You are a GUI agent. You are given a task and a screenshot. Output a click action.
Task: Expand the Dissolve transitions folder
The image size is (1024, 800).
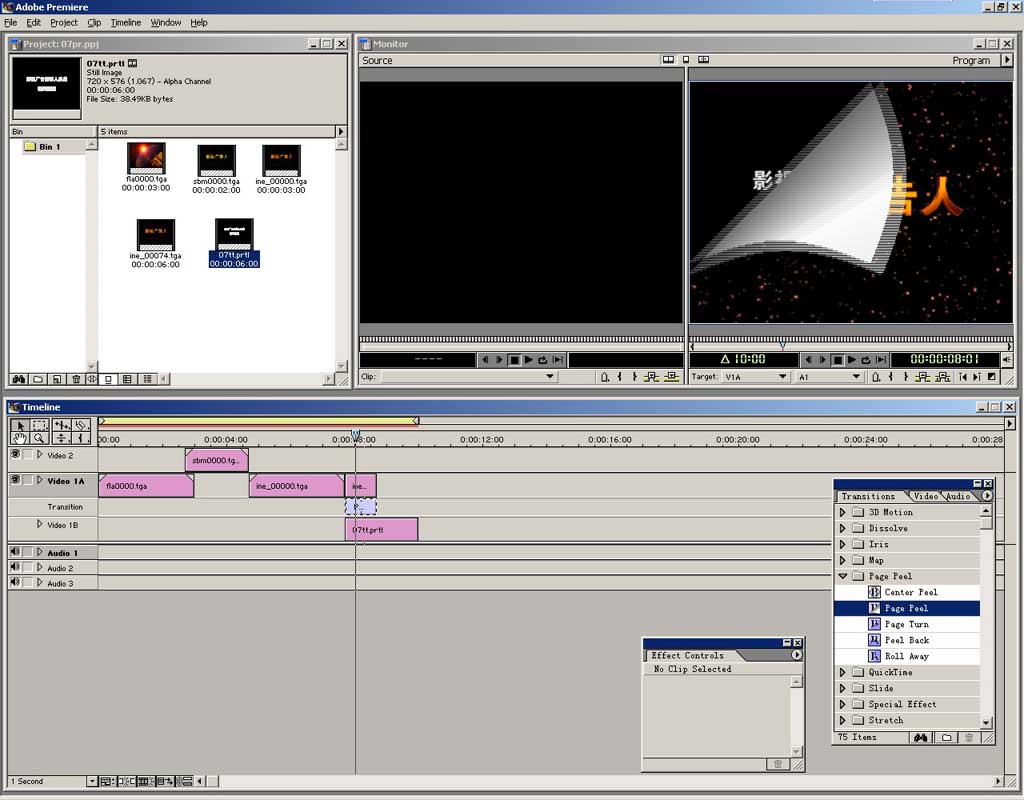tap(842, 528)
